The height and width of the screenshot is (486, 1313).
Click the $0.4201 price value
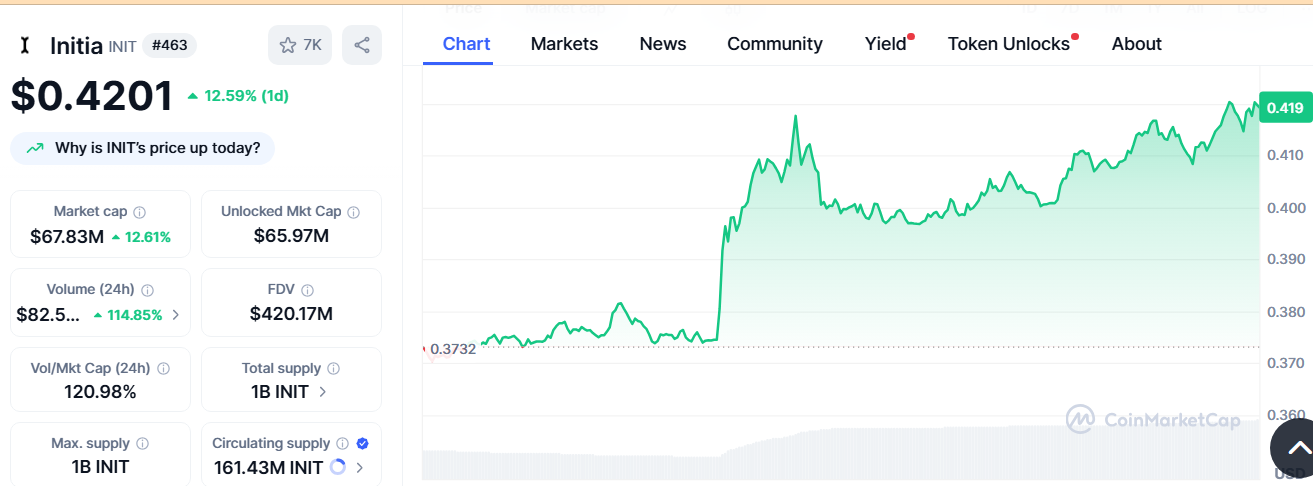92,96
